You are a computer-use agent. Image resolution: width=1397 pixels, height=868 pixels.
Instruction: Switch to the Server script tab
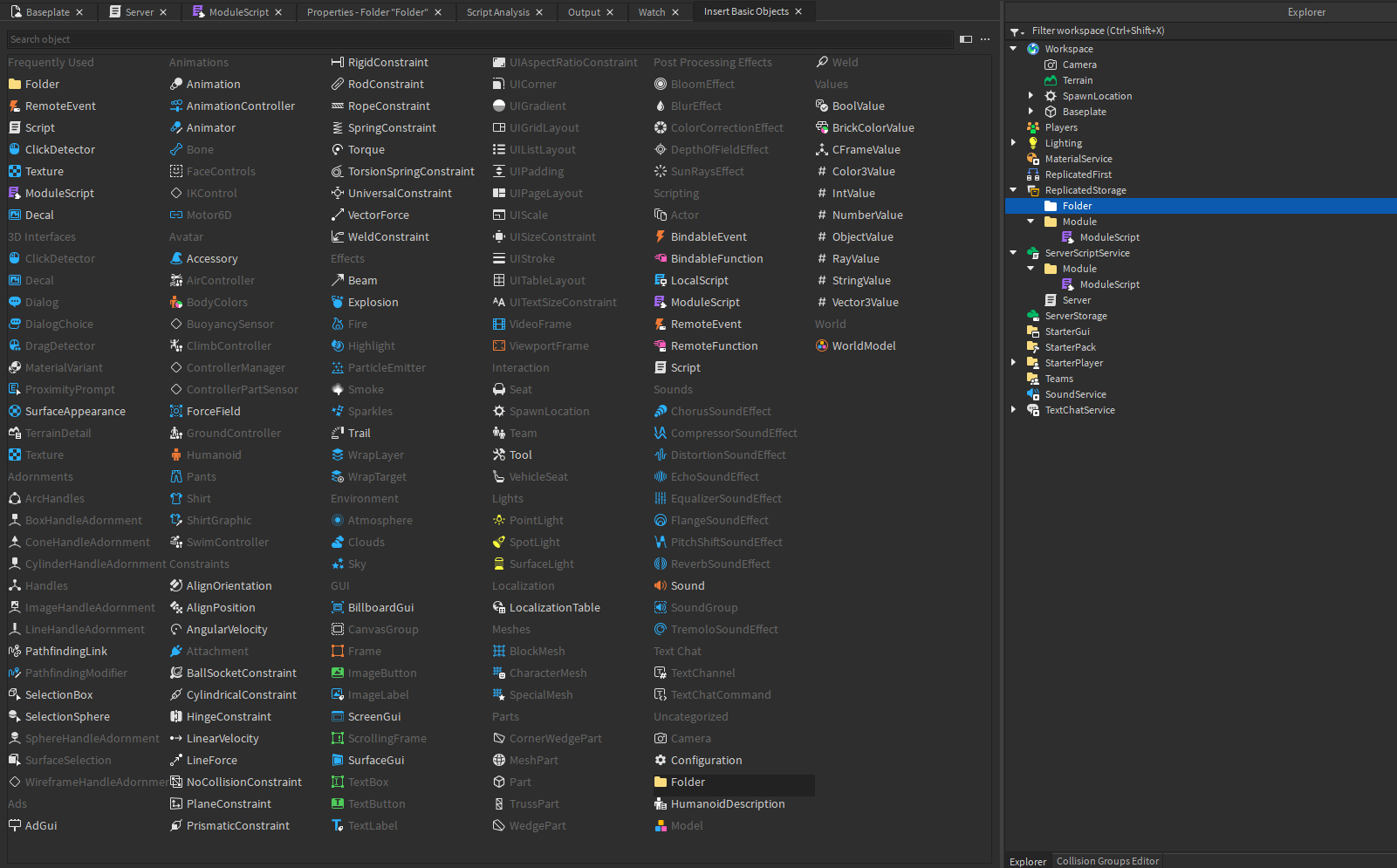click(140, 12)
